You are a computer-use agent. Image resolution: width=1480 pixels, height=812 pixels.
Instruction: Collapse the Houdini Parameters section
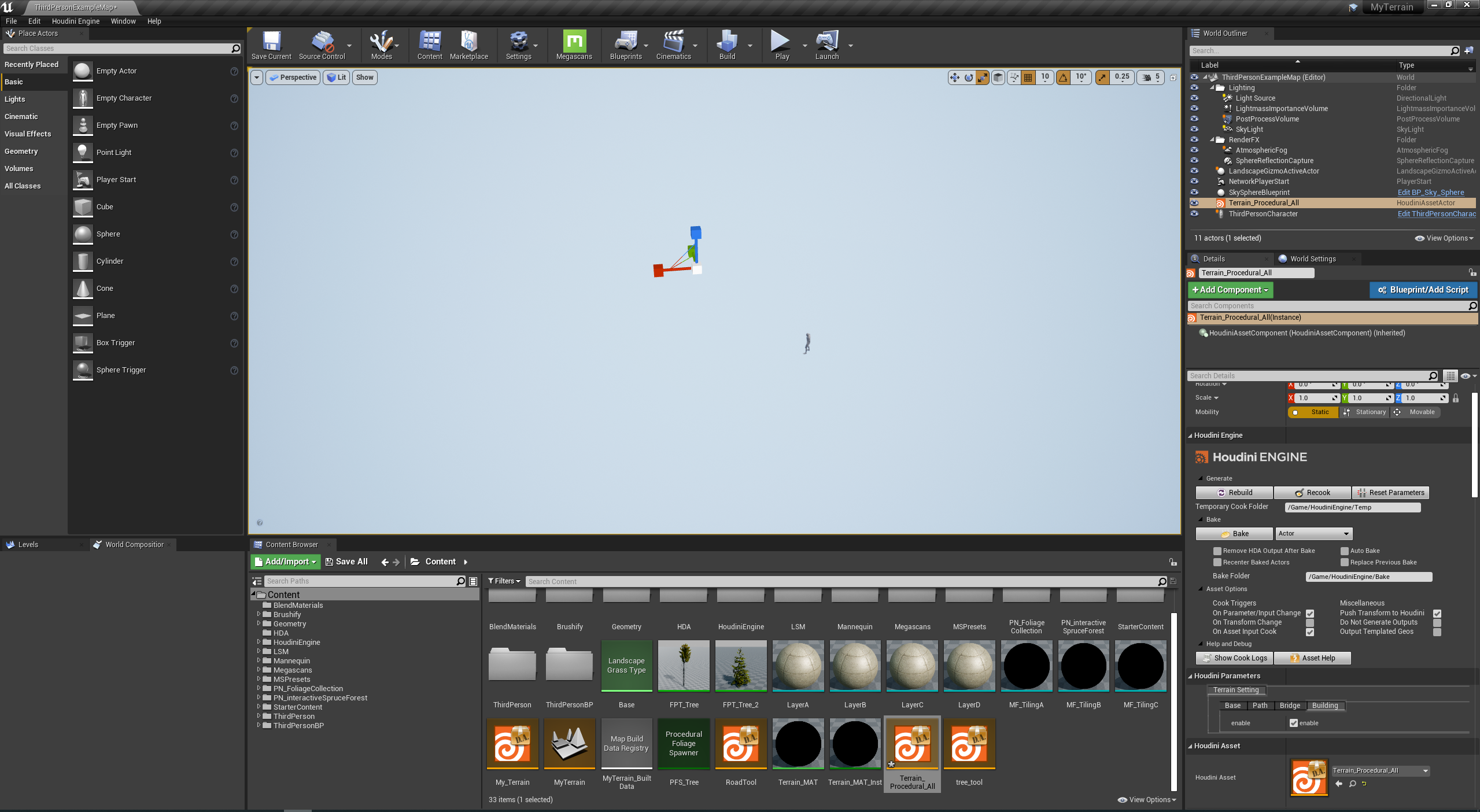tap(1191, 676)
